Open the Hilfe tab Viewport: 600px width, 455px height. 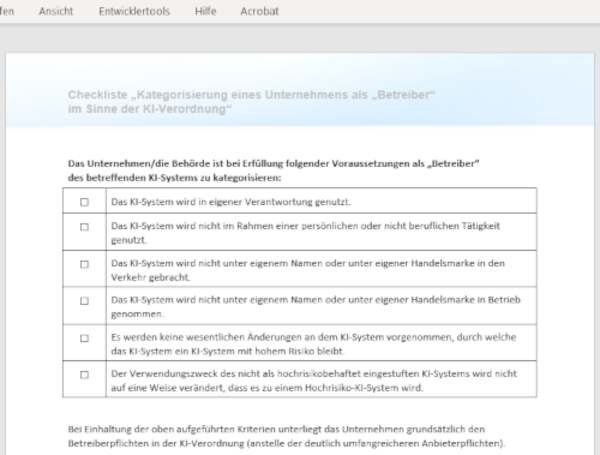click(x=205, y=11)
